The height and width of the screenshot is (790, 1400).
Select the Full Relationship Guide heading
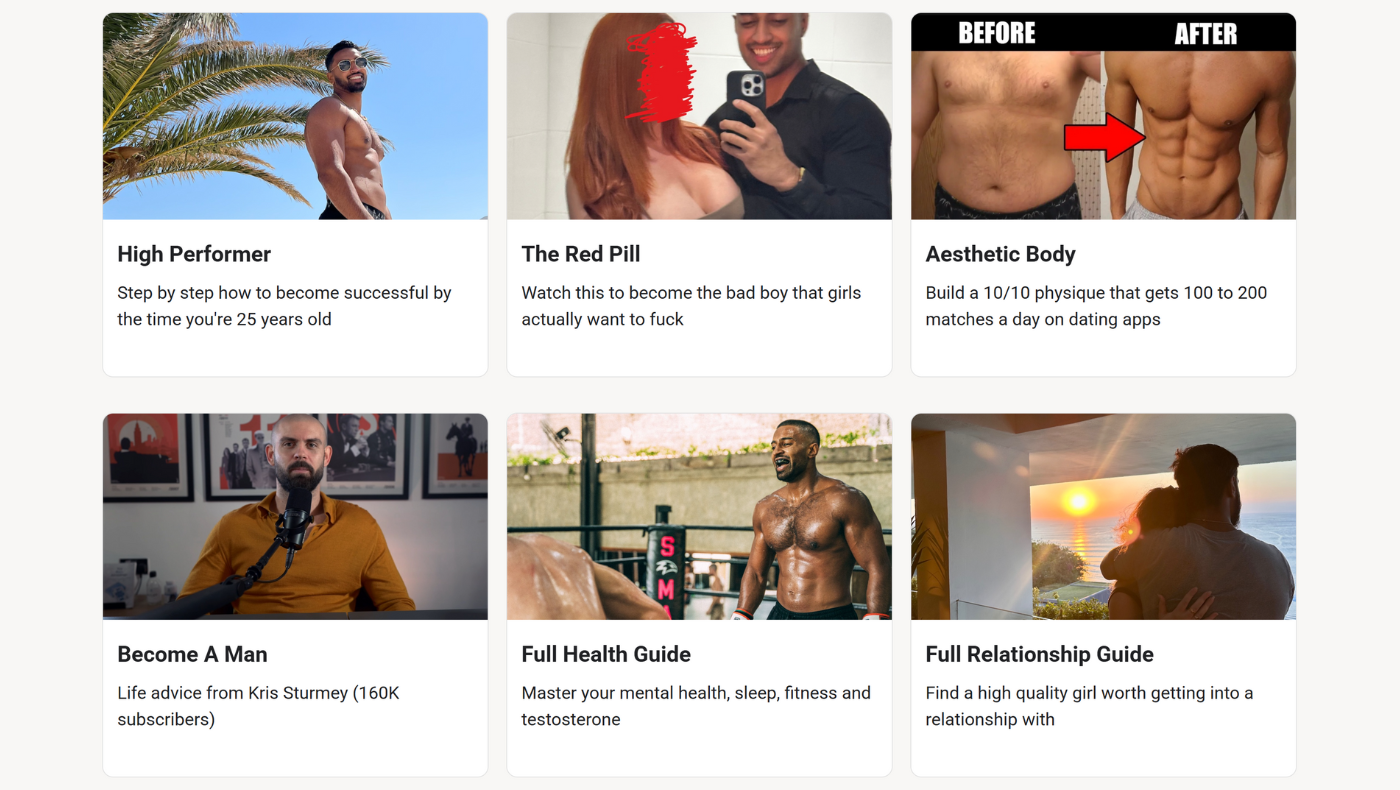[1040, 654]
